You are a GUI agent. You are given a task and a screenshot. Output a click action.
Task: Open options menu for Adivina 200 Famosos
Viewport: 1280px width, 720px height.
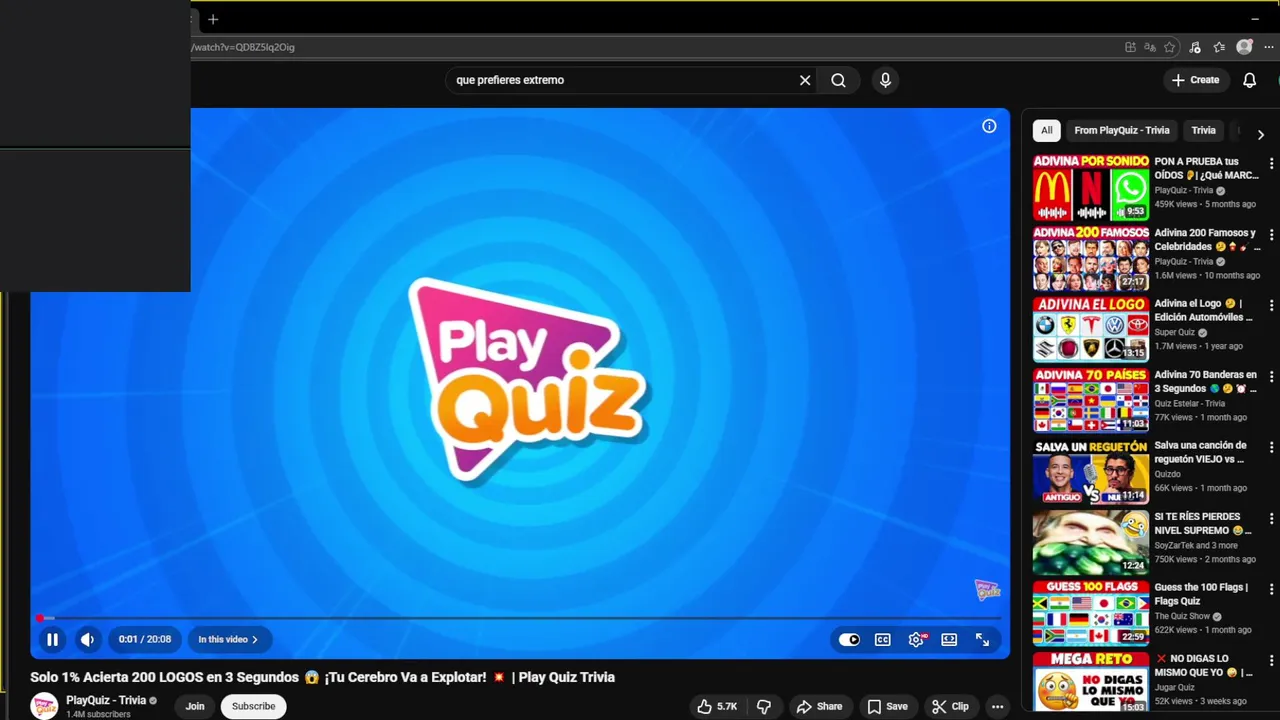click(x=1271, y=235)
